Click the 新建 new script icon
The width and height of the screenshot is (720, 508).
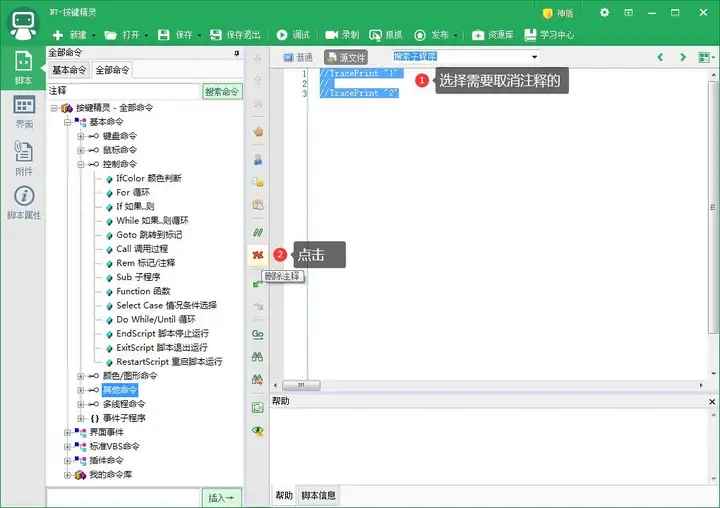pyautogui.click(x=58, y=35)
